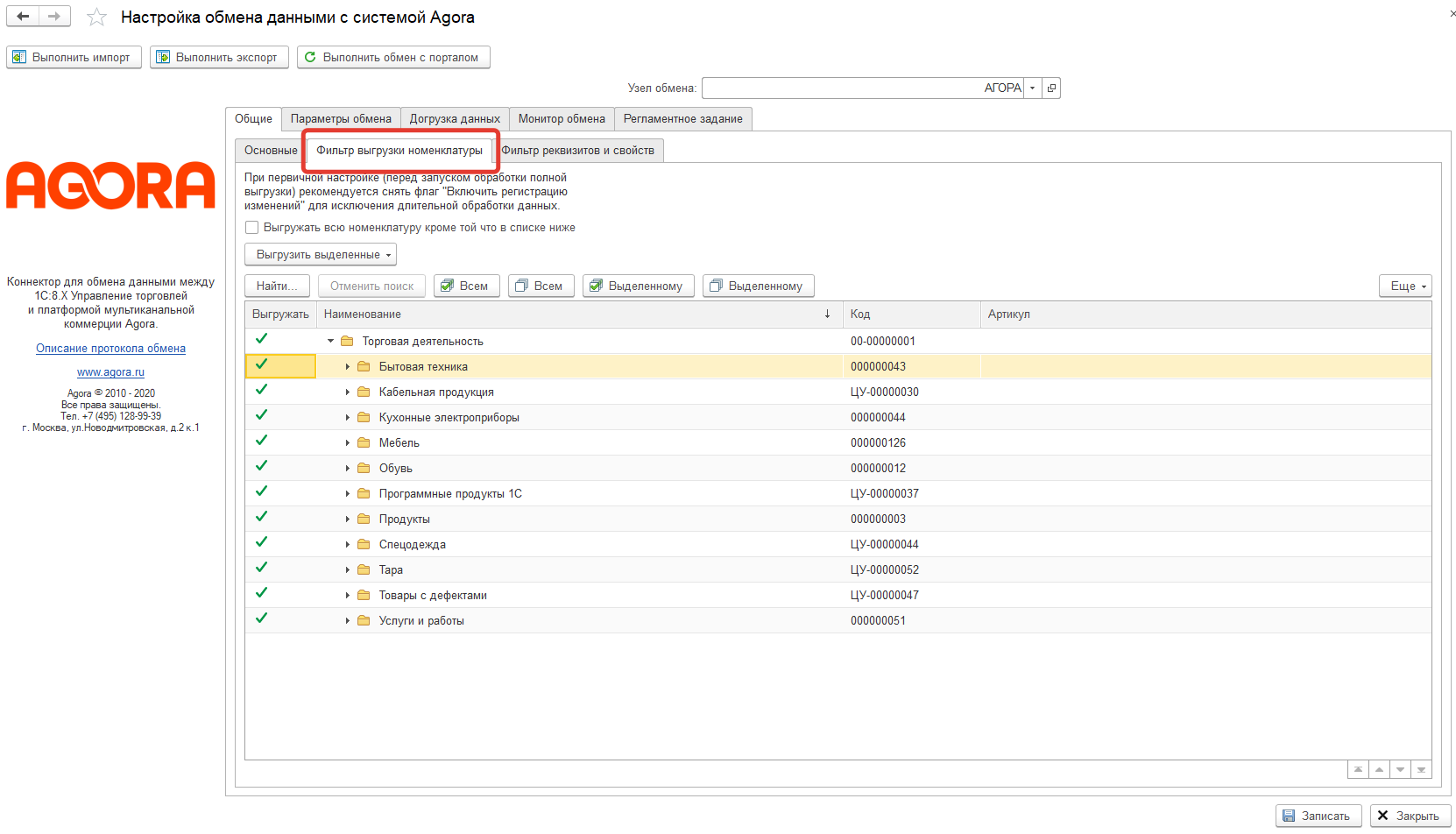Toggle export checkmark for Мебель row
Screen dimensions: 1456x834
tap(261, 442)
